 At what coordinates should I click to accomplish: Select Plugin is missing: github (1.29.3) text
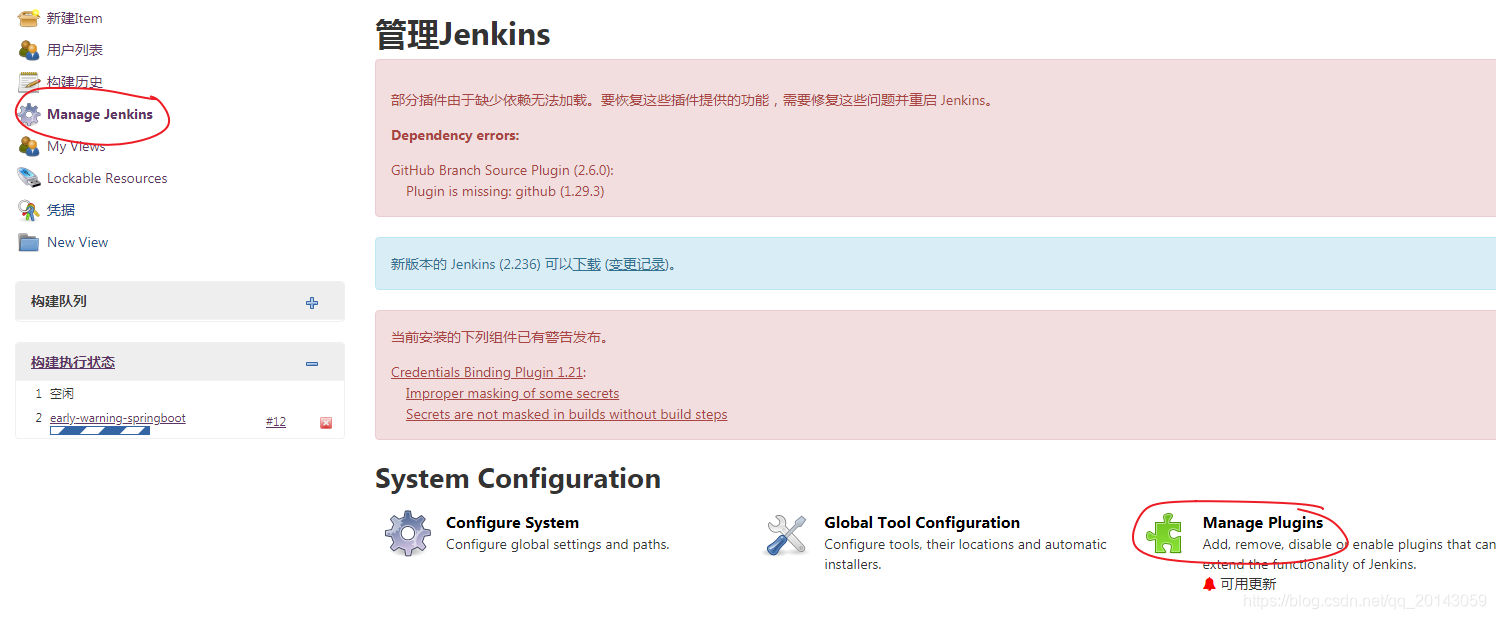coord(505,191)
